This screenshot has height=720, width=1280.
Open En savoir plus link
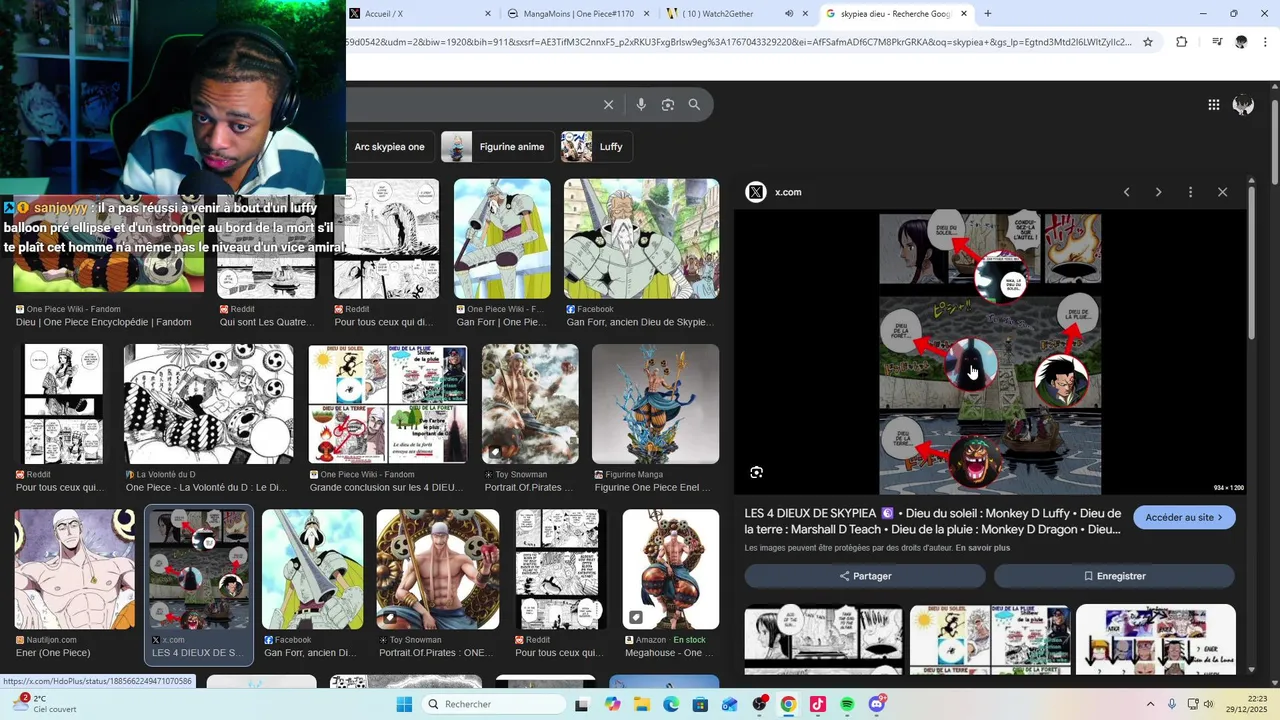(983, 548)
